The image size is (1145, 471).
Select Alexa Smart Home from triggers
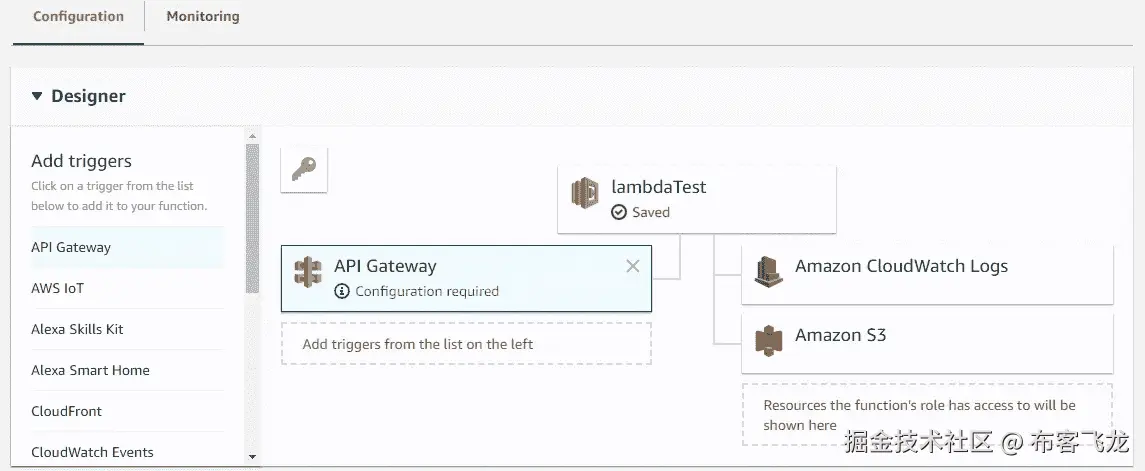(x=90, y=370)
